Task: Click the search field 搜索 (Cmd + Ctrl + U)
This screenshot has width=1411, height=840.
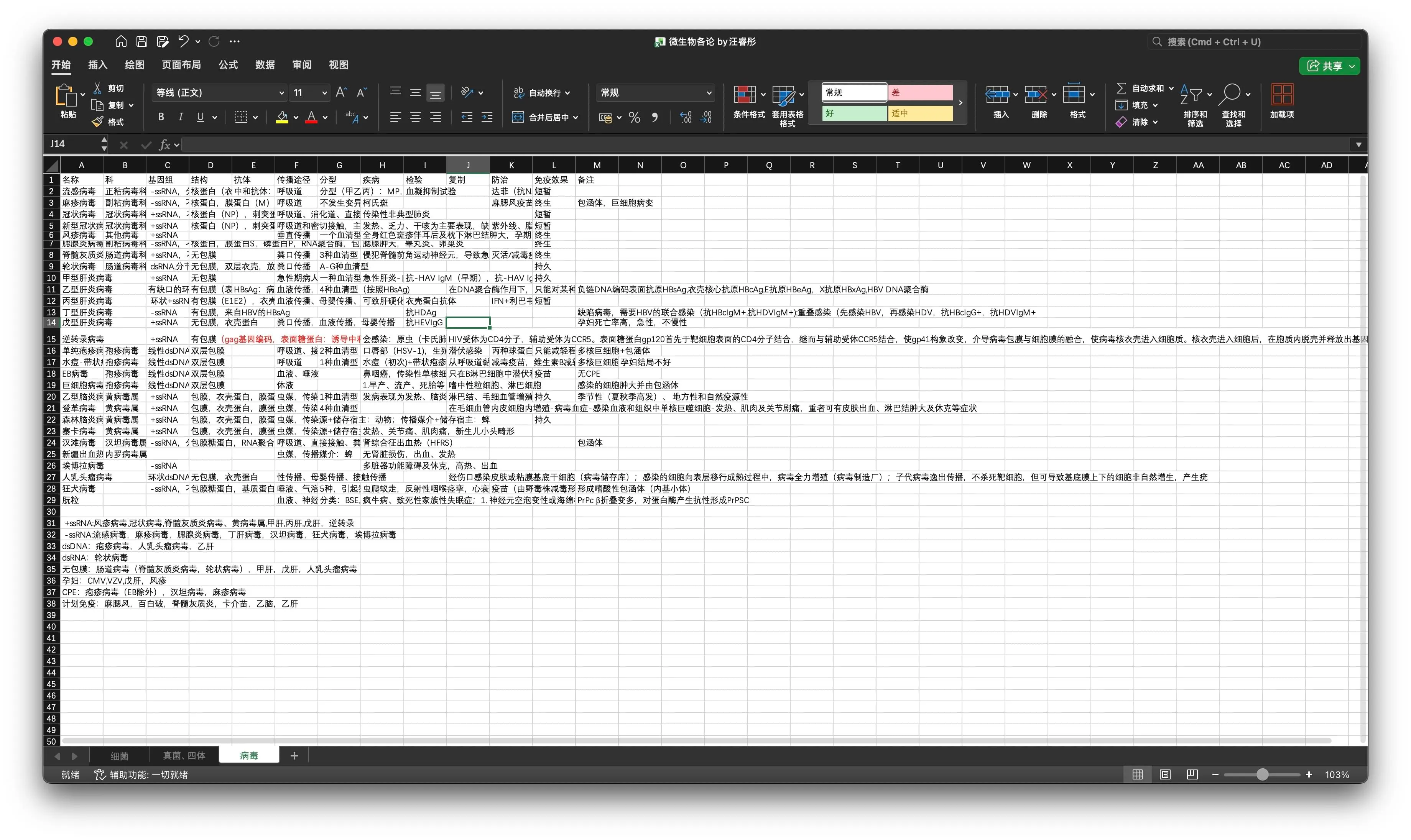Action: pyautogui.click(x=1255, y=42)
